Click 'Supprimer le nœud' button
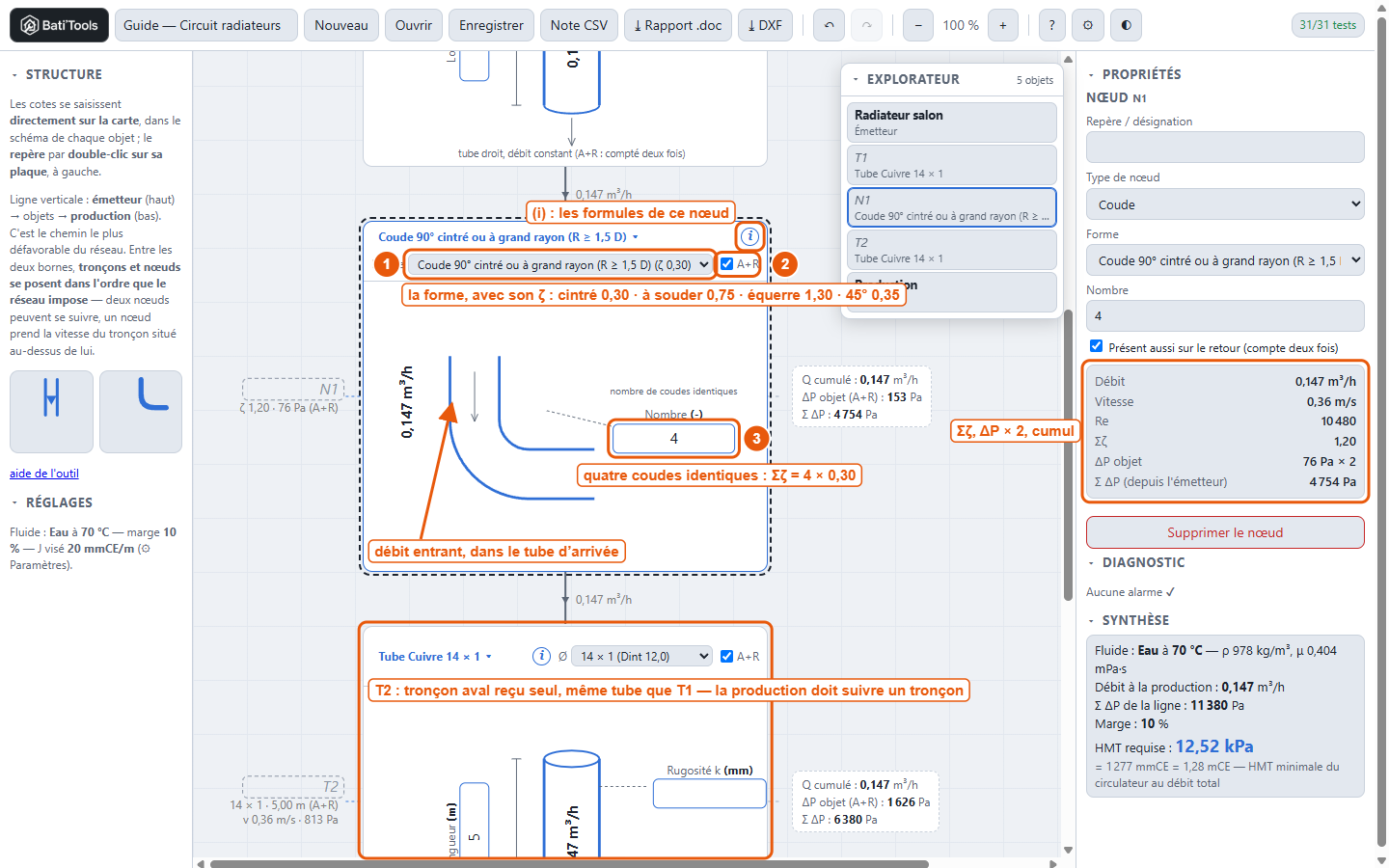Image resolution: width=1389 pixels, height=868 pixels. (1225, 532)
